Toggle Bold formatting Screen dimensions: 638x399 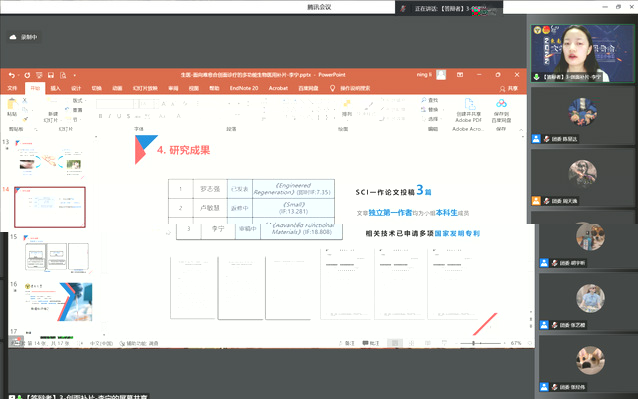101,116
